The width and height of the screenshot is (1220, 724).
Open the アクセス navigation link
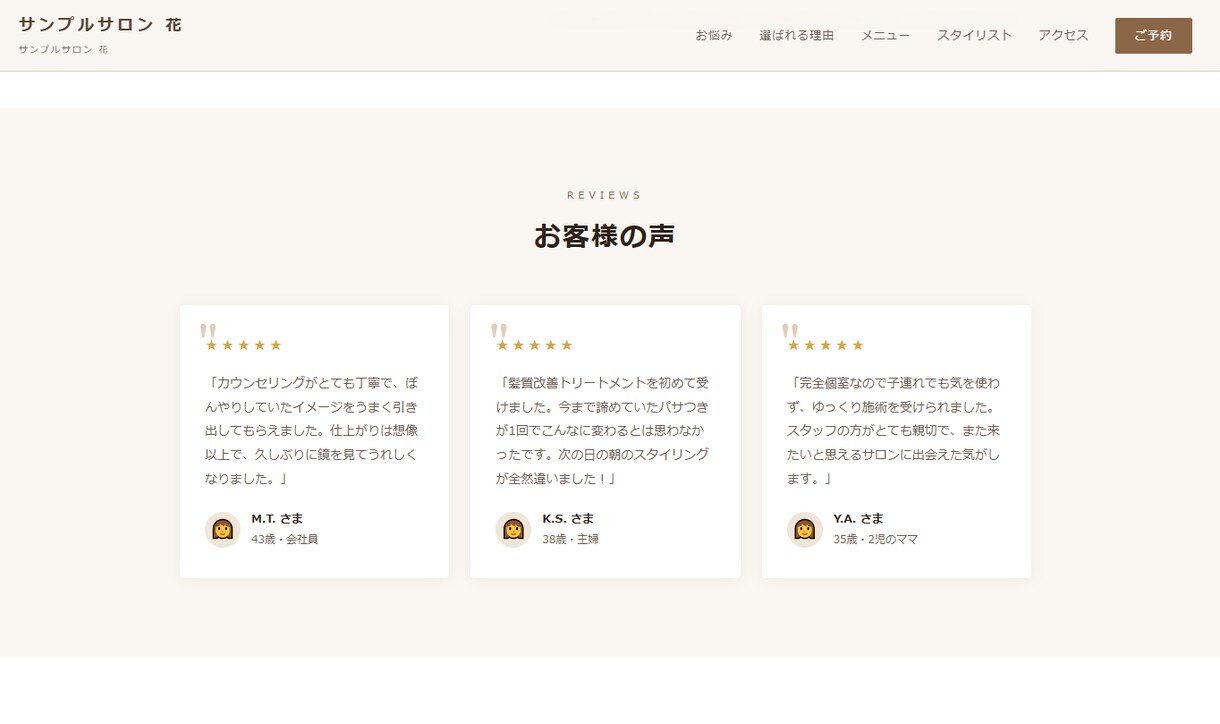pos(1063,35)
